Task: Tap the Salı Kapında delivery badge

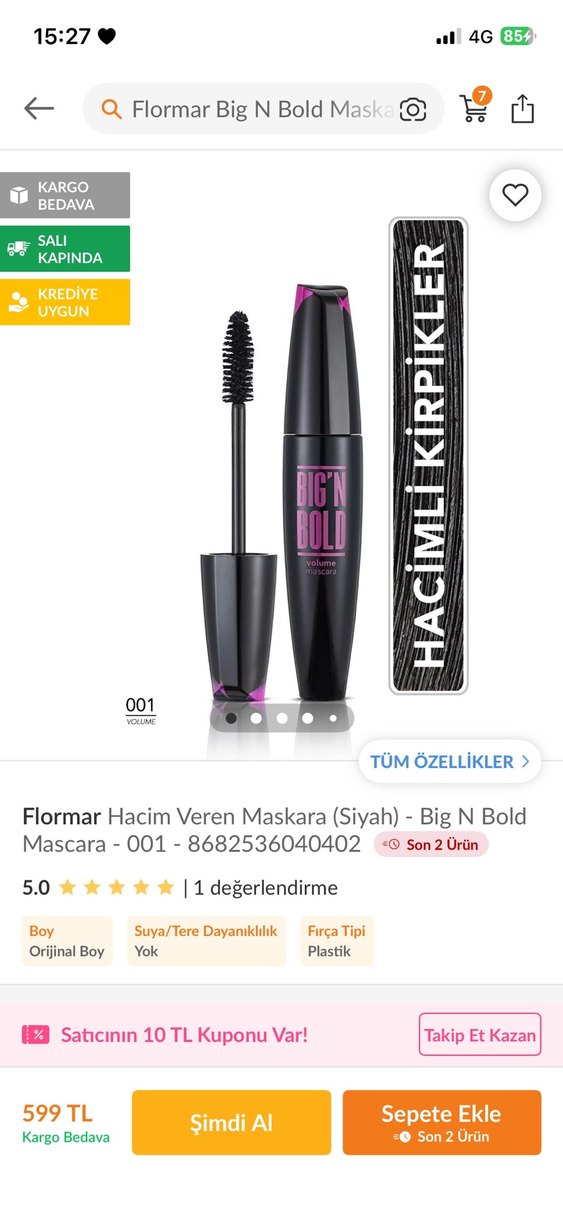Action: pyautogui.click(x=65, y=249)
